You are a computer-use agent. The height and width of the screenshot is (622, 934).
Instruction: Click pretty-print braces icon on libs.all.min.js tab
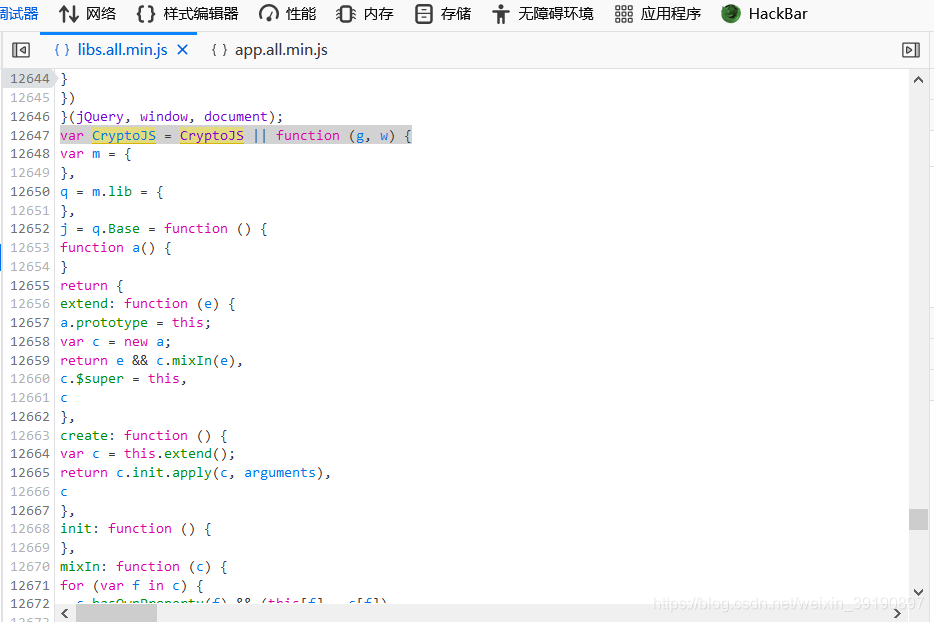62,50
